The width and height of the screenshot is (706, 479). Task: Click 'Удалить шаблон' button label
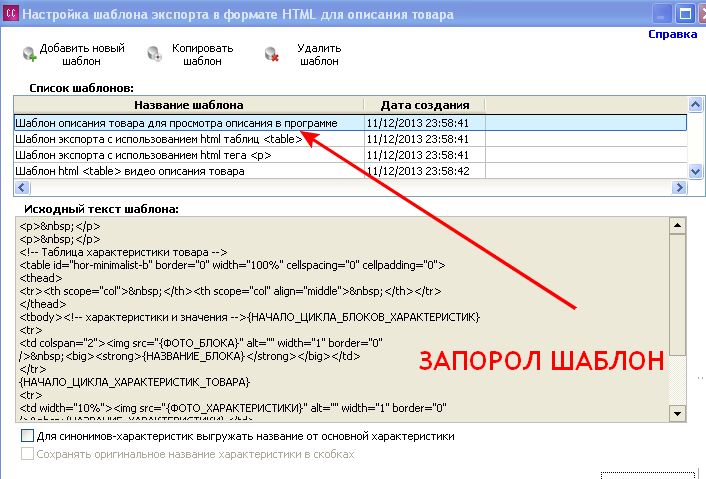coord(319,54)
